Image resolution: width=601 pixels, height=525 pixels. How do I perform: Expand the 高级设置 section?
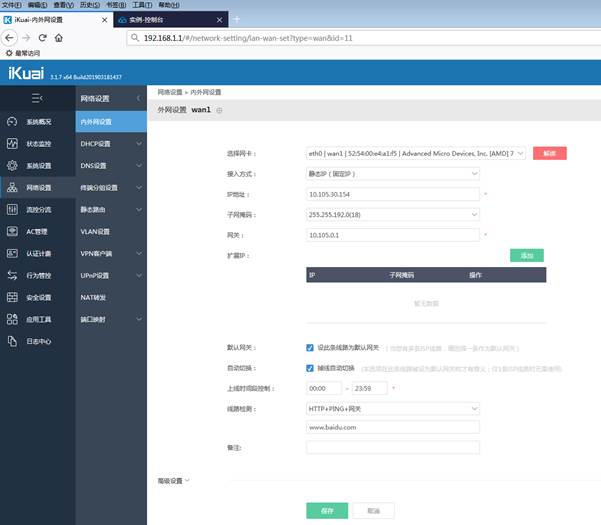click(174, 480)
